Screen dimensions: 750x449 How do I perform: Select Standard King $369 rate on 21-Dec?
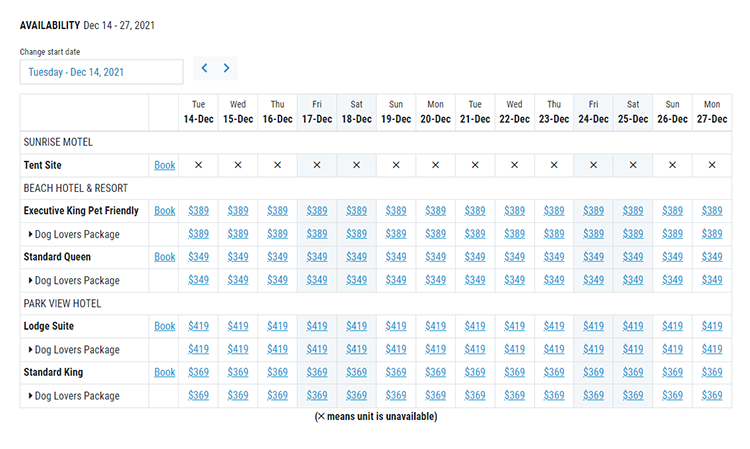tap(475, 372)
